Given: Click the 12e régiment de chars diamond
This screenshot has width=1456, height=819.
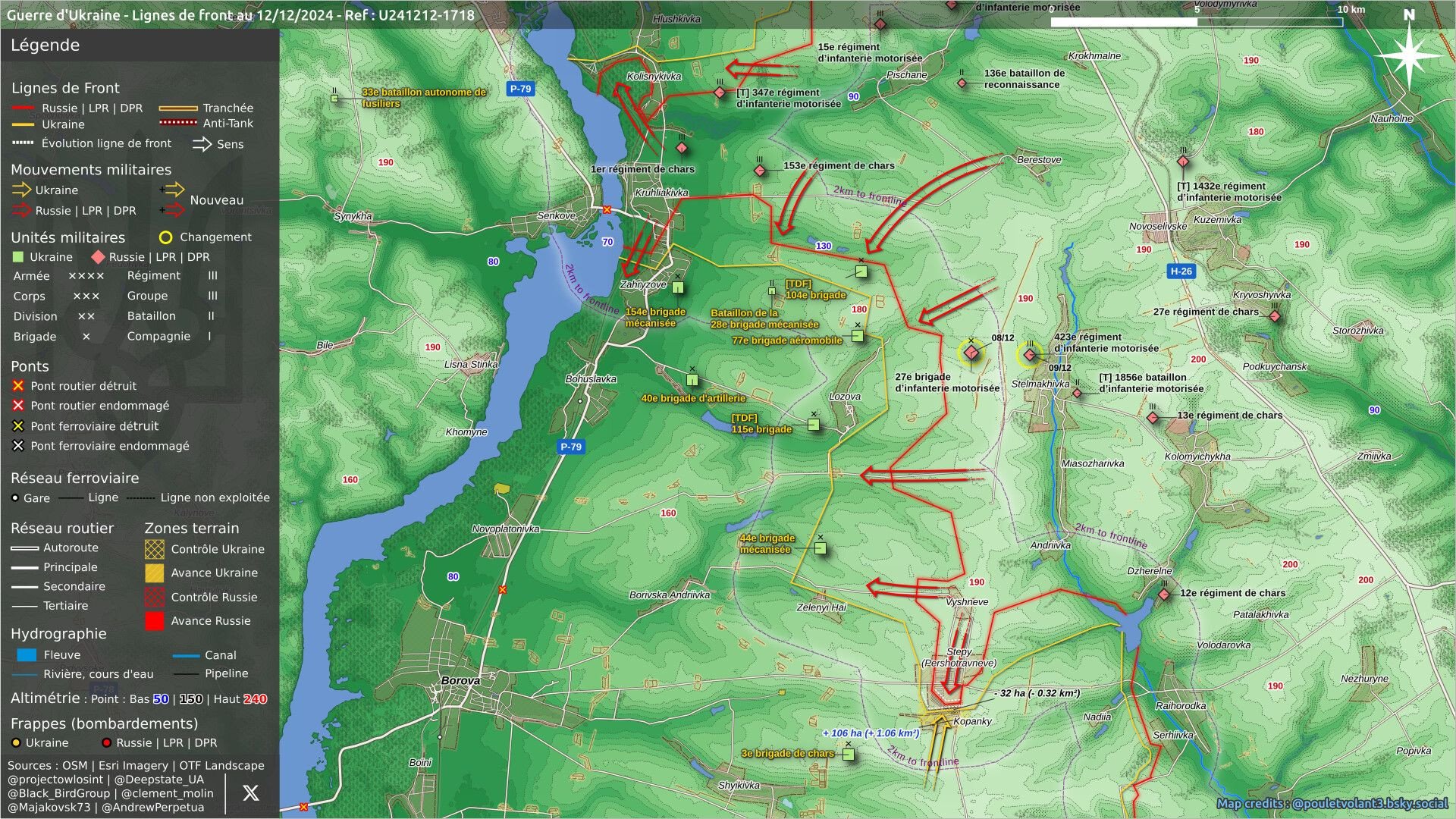Looking at the screenshot, I should coord(1164,595).
